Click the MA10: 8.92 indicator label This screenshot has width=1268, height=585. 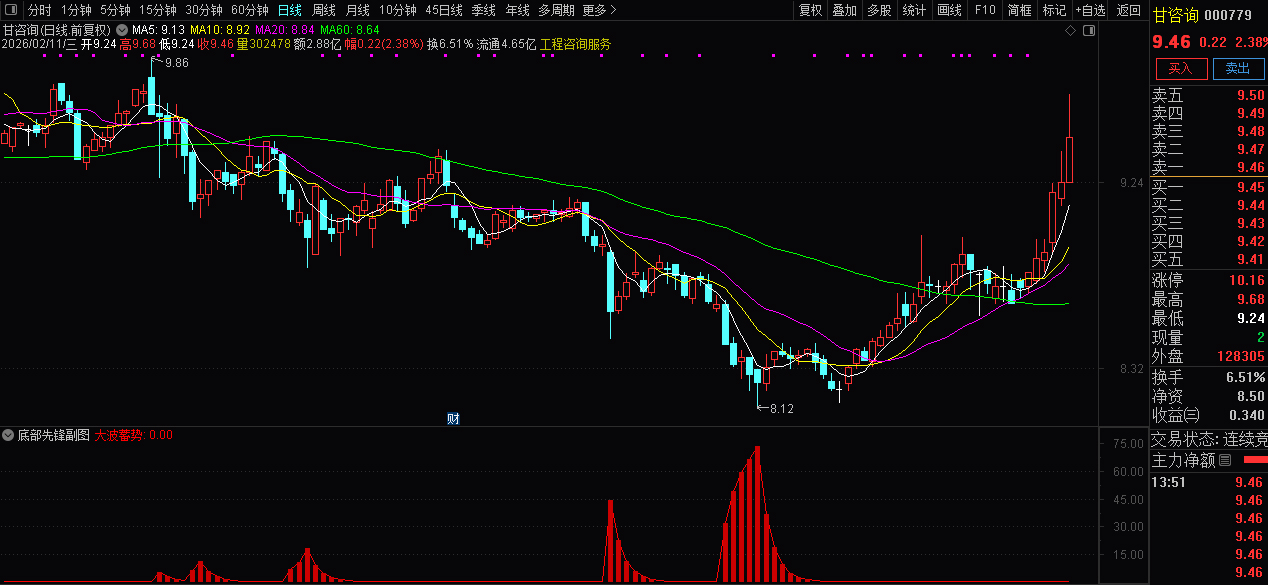(220, 30)
